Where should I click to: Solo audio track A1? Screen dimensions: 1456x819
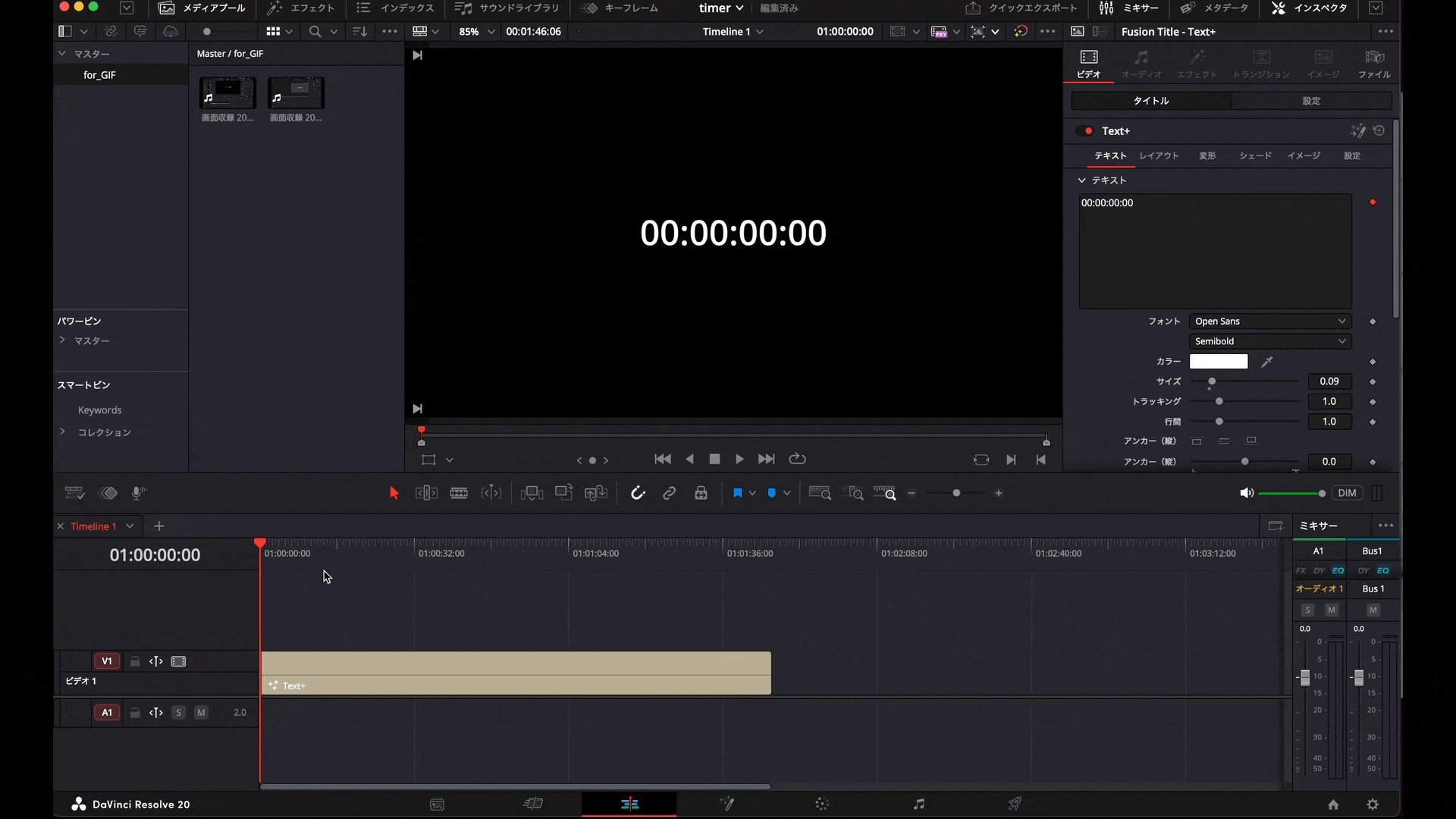(x=178, y=712)
